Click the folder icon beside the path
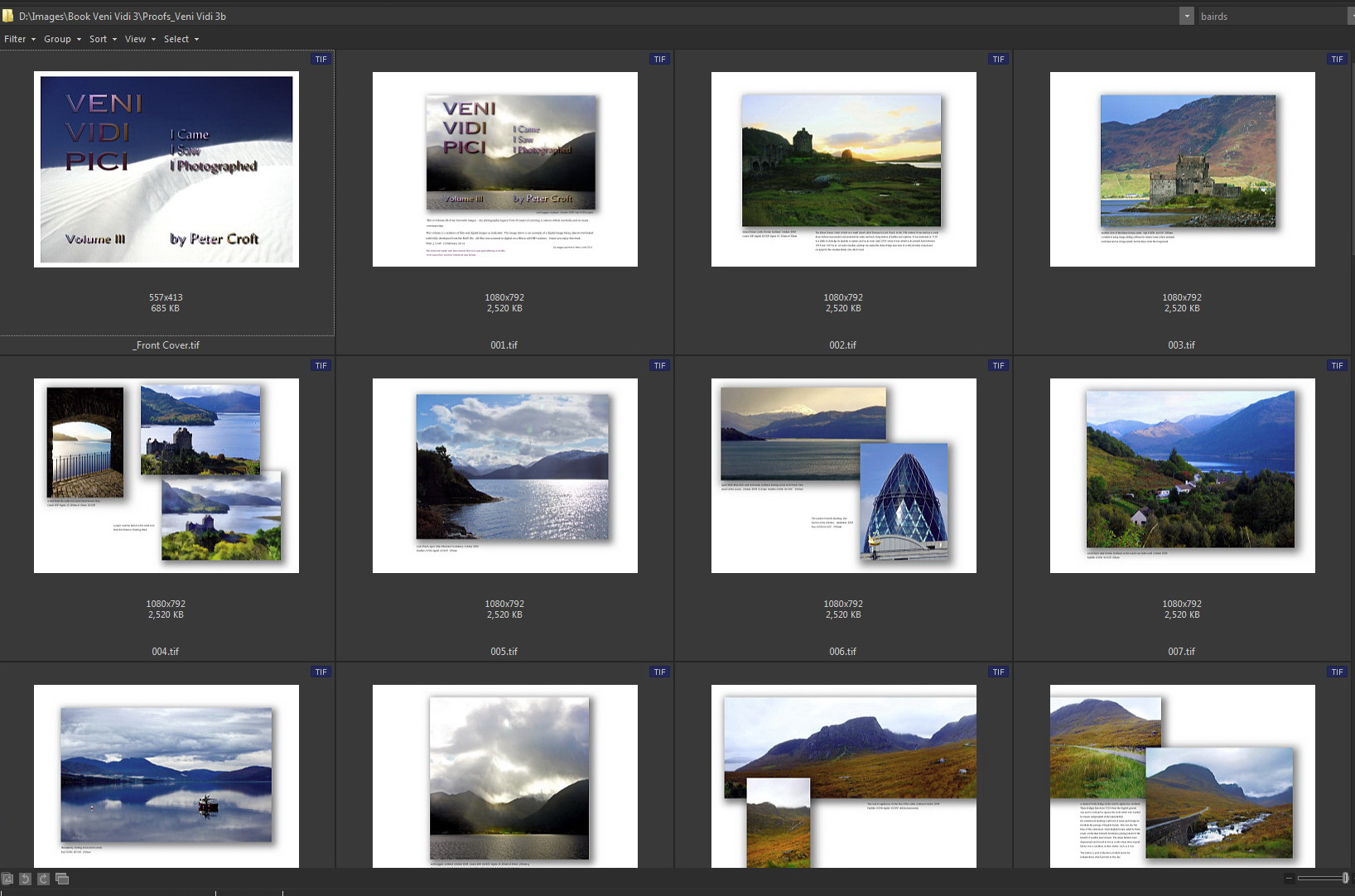Viewport: 1355px width, 896px height. [x=7, y=16]
